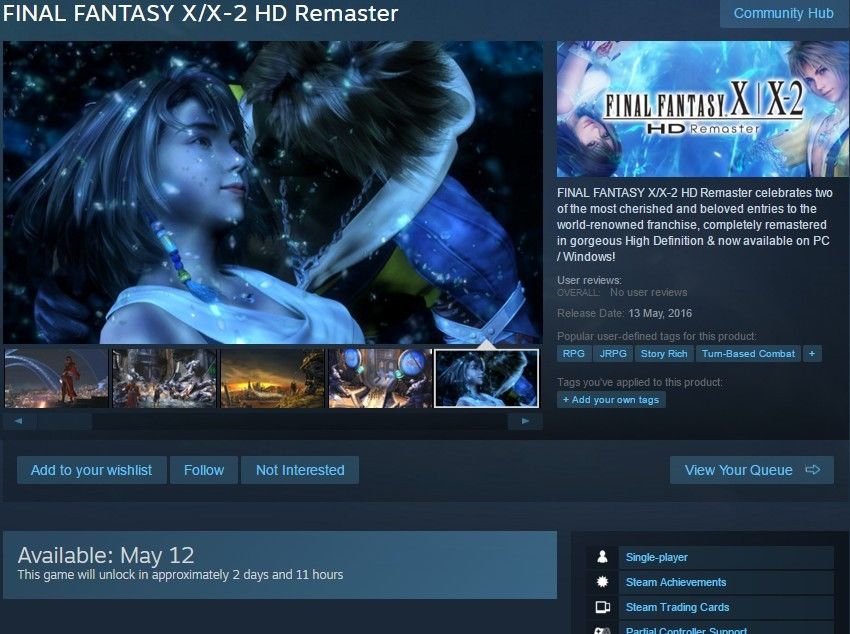Add the game to your wishlist
Image resolution: width=850 pixels, height=634 pixels.
pos(91,470)
